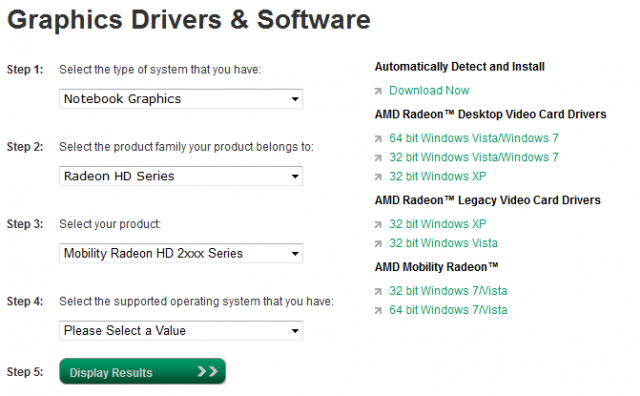Click the Step 1 label

click(x=25, y=69)
